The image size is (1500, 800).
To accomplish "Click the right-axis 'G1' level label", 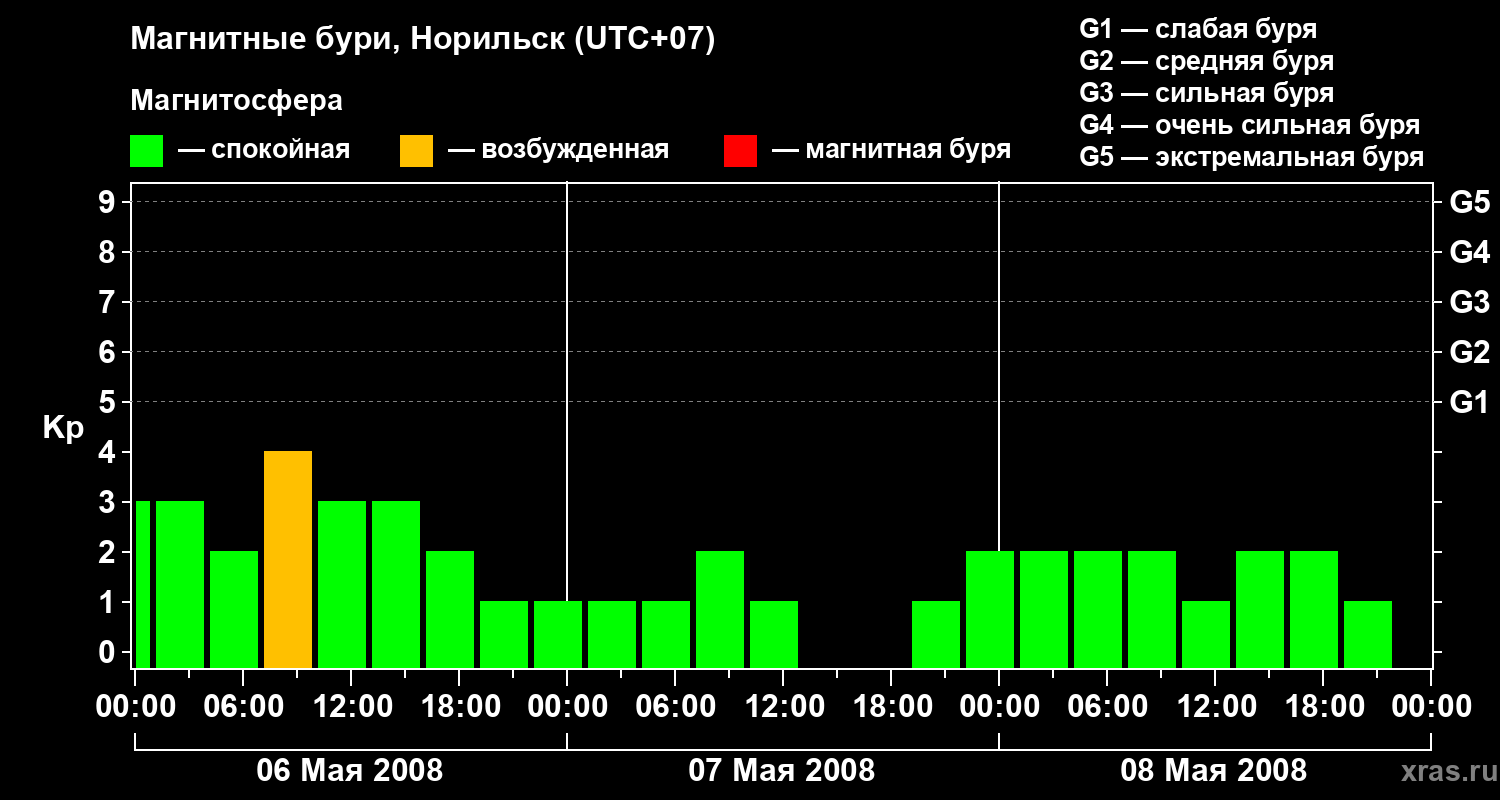I will [1469, 403].
